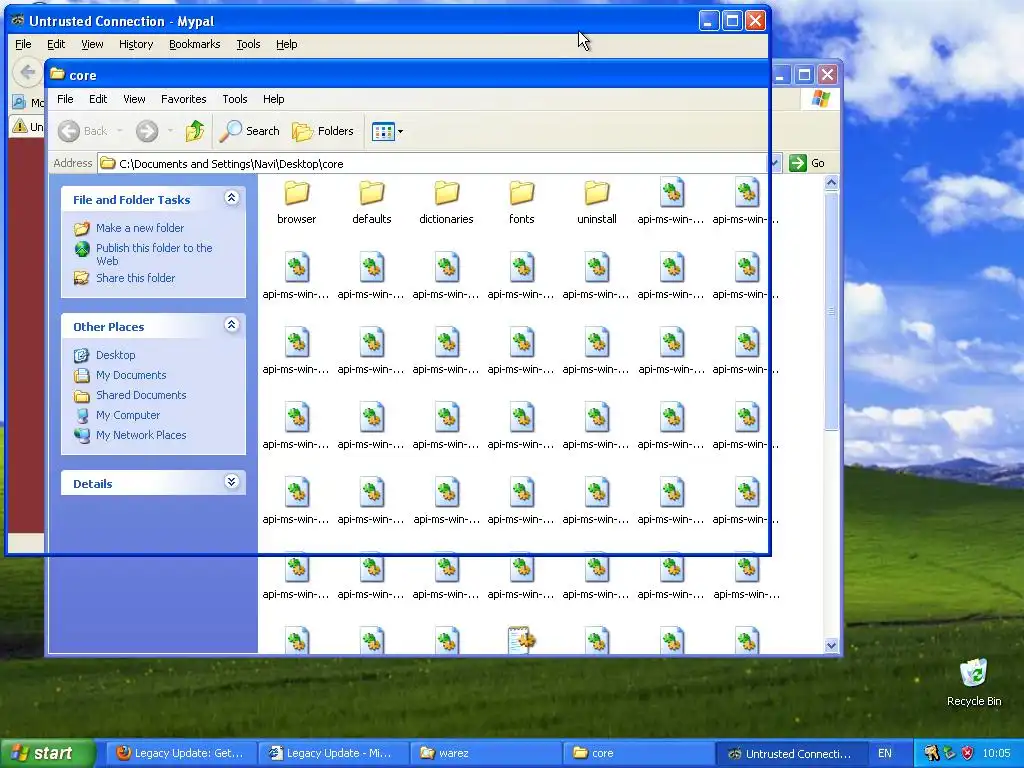Open the browser folder

pyautogui.click(x=296, y=202)
